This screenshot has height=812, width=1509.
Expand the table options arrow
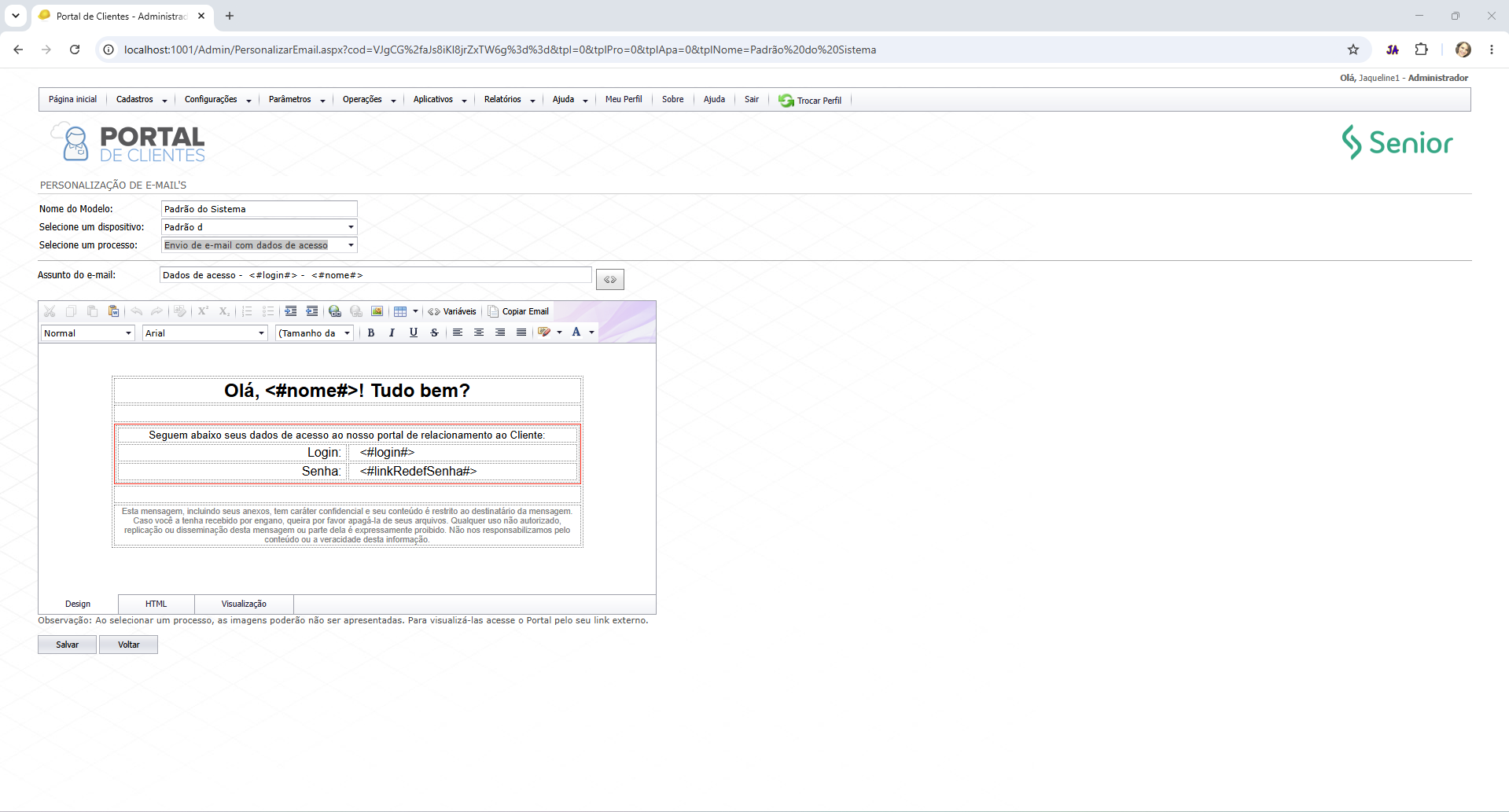416,311
